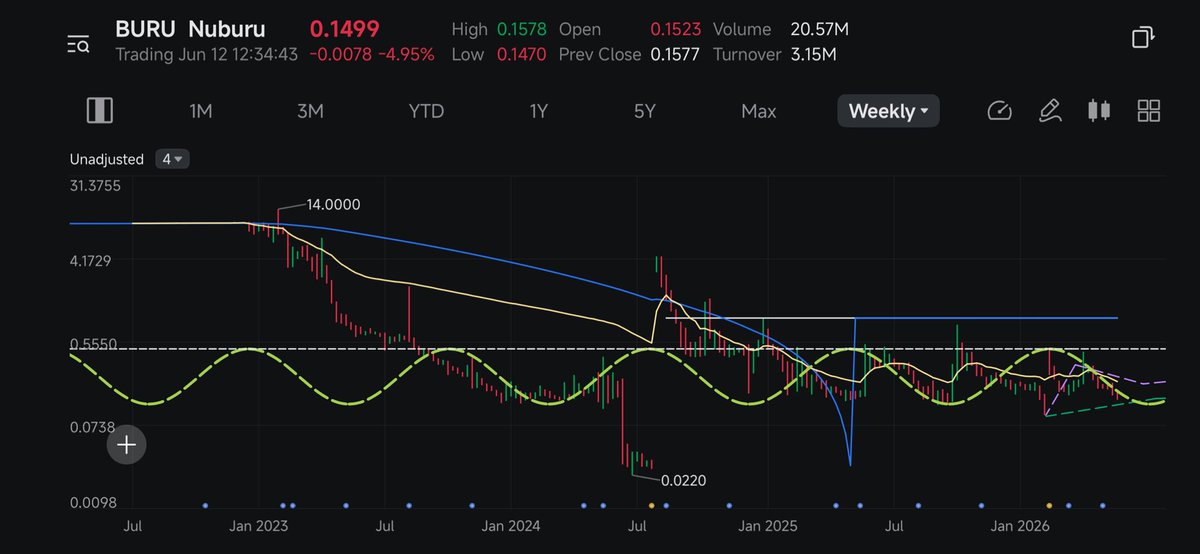
Task: Tap the BURU Nuburu ticker title
Action: pyautogui.click(x=190, y=30)
